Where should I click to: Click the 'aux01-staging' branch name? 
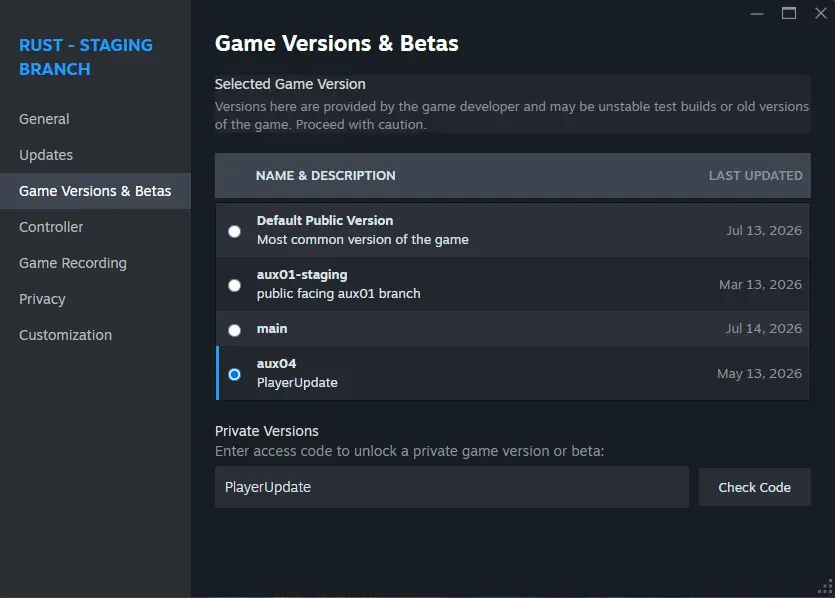click(302, 275)
